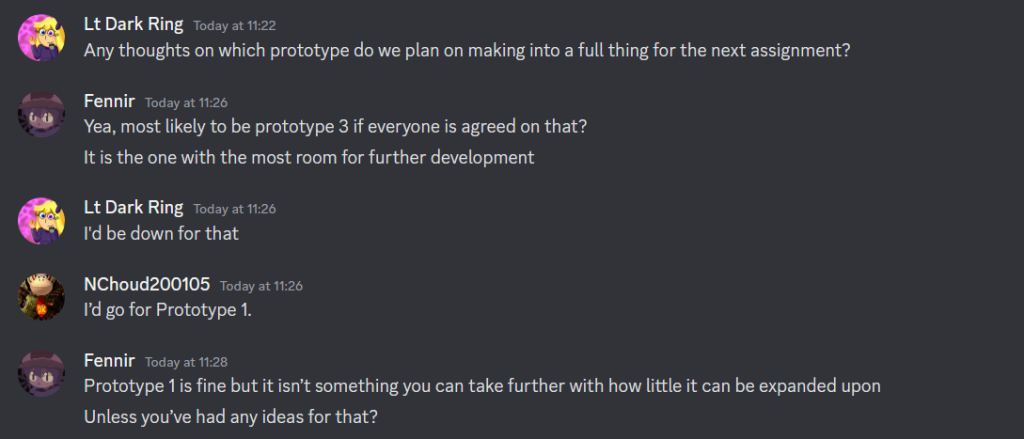The height and width of the screenshot is (439, 1024).
Task: Click the "Today at 11:28" timestamp
Action: click(x=186, y=361)
